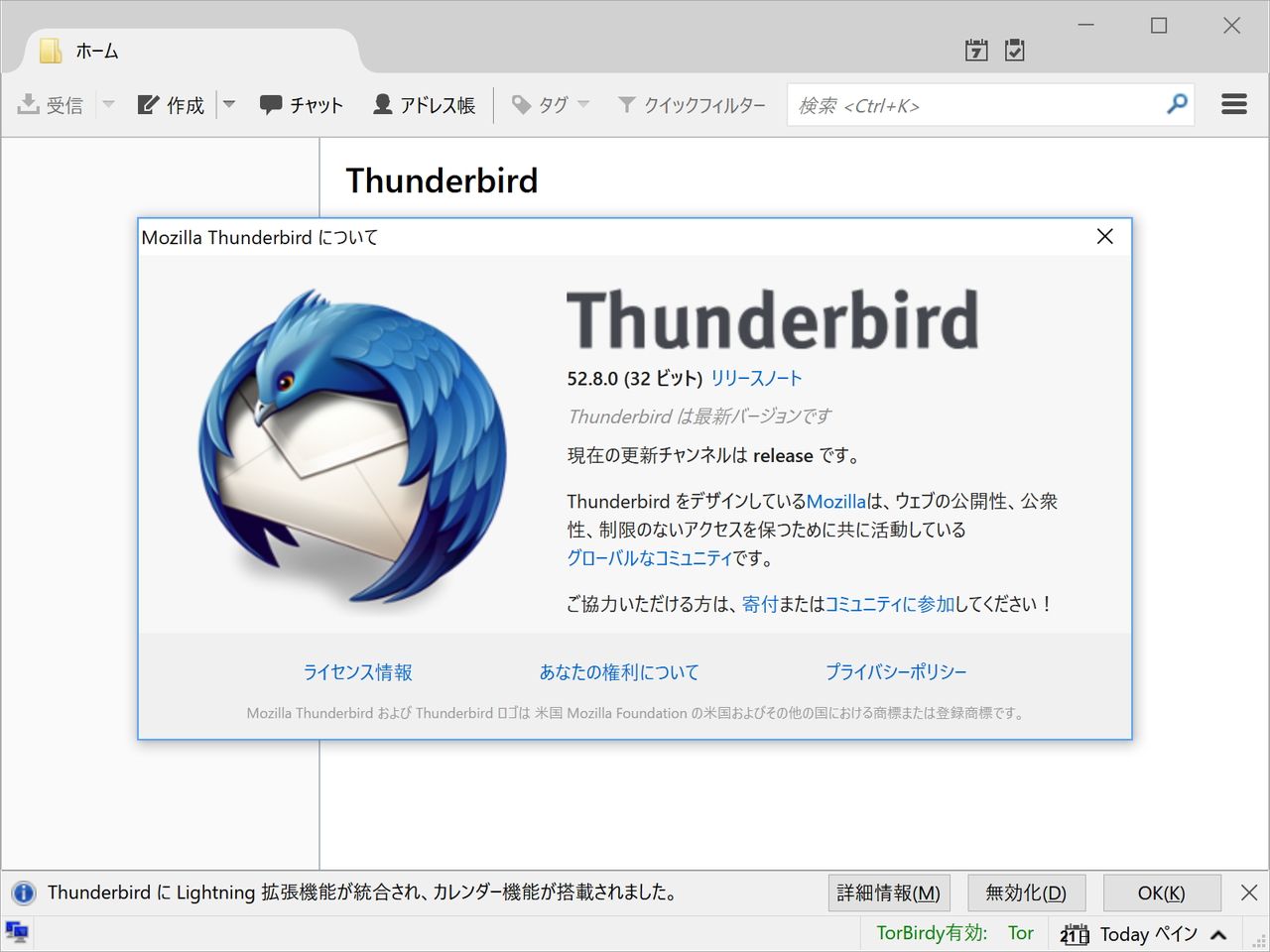
Task: Open the tasks tab icon
Action: 1014,49
